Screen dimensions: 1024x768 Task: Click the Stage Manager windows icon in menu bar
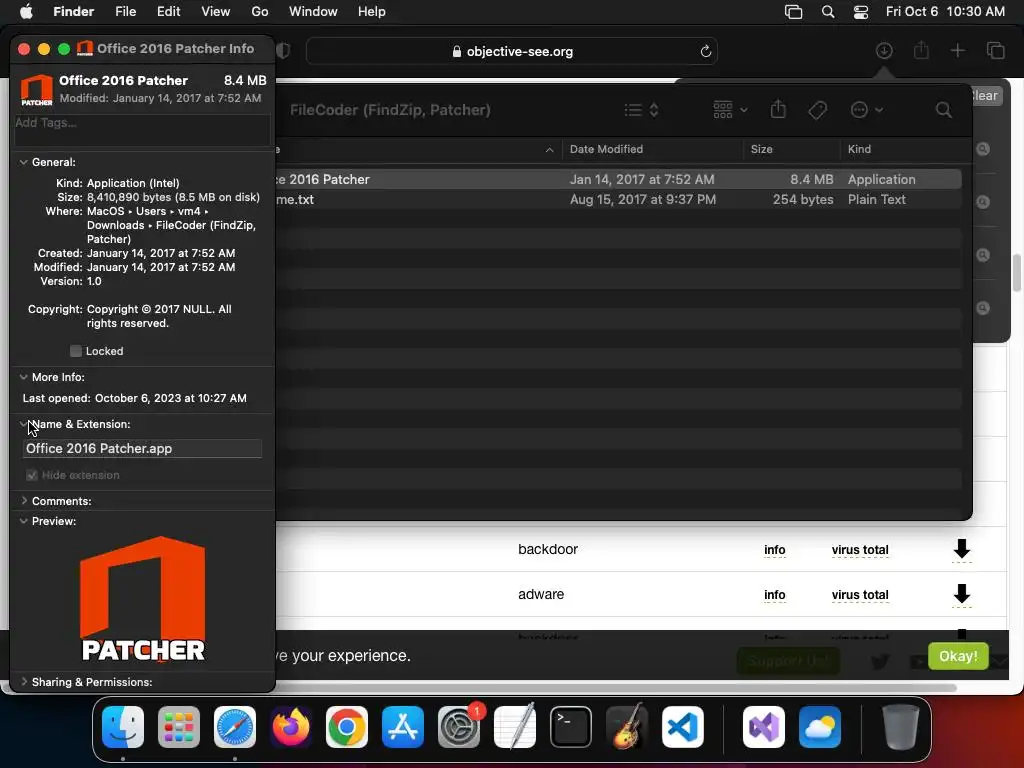pos(793,12)
